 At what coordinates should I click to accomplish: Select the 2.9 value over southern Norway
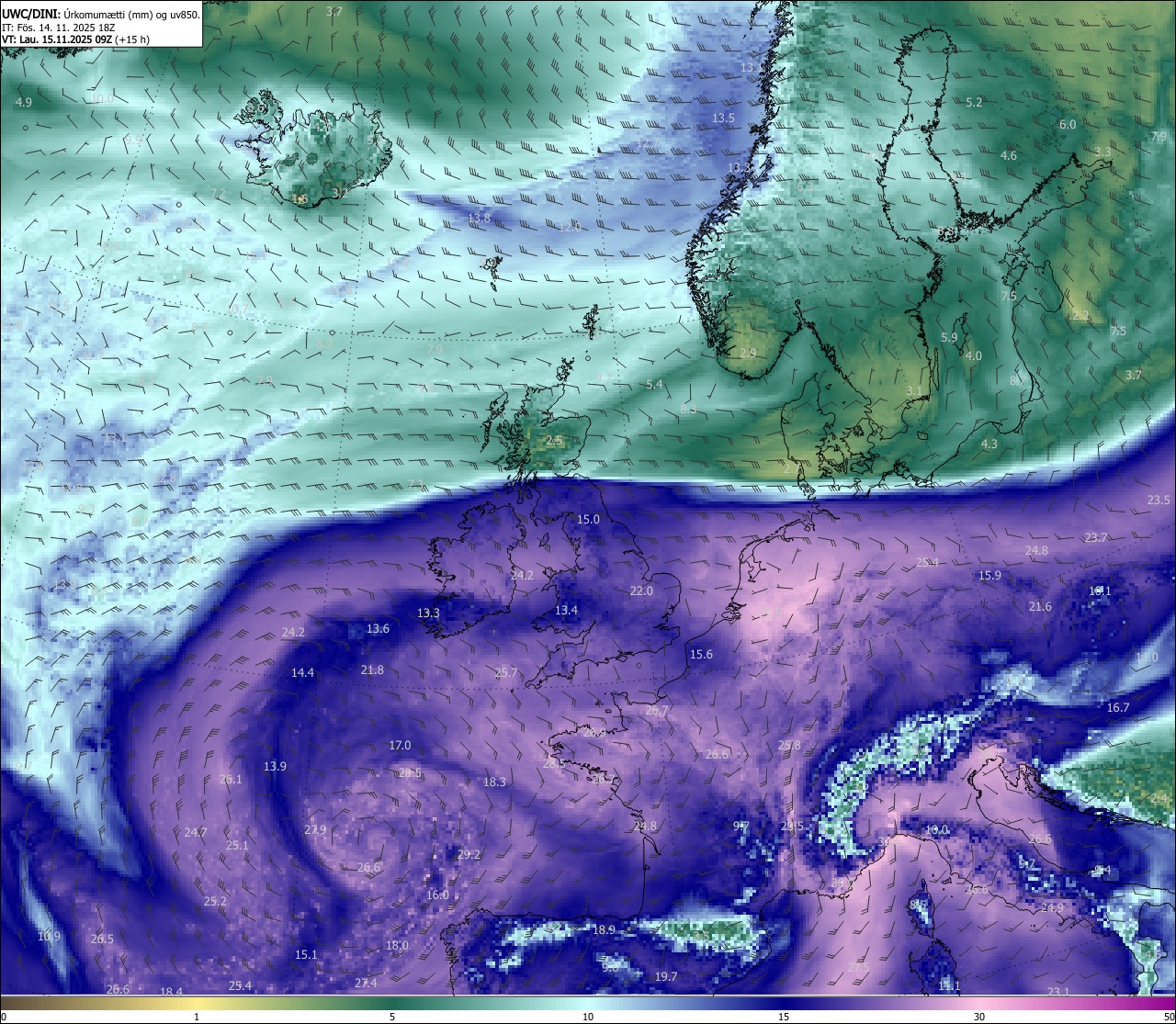click(748, 353)
